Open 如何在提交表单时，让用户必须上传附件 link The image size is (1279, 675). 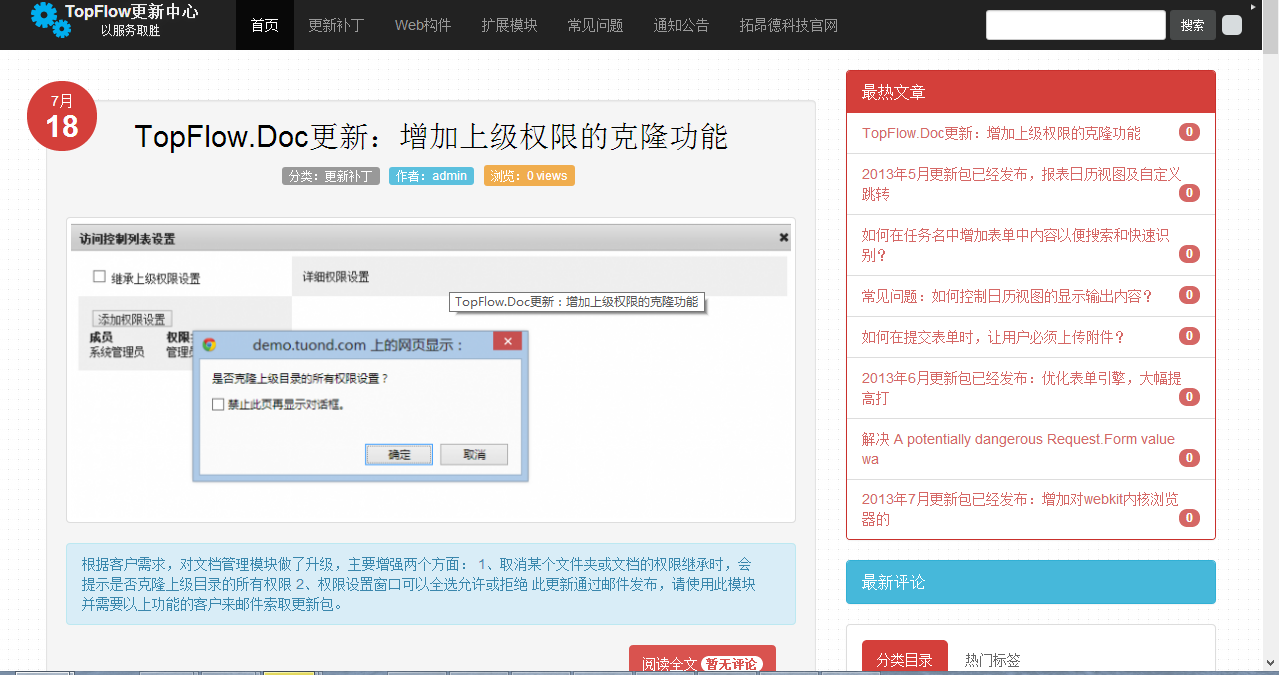[994, 337]
